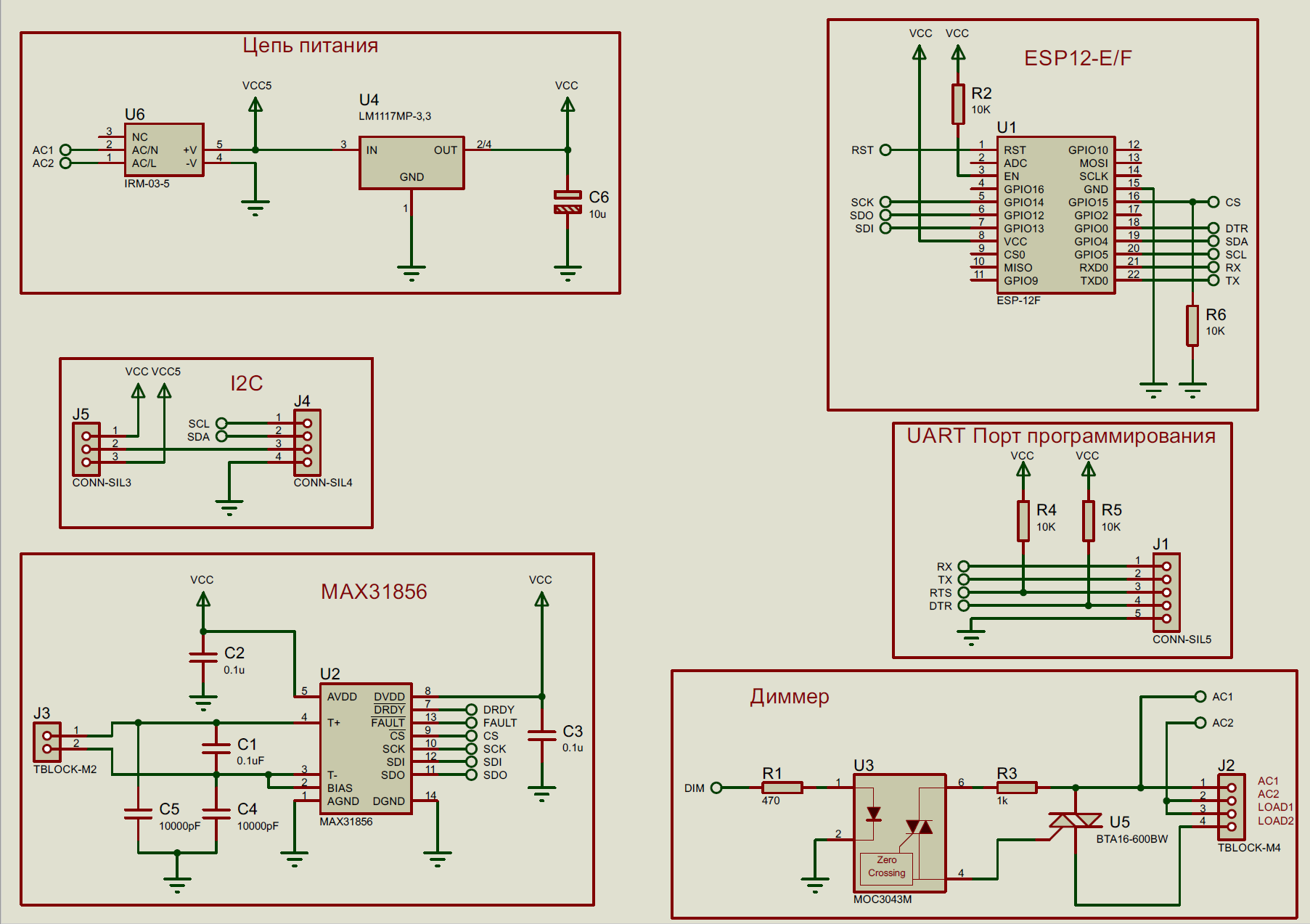Select the U2 MAX31856 chip body

click(366, 748)
